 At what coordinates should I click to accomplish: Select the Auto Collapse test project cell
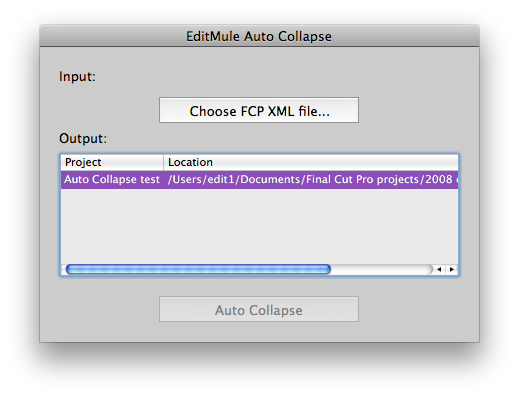point(112,180)
